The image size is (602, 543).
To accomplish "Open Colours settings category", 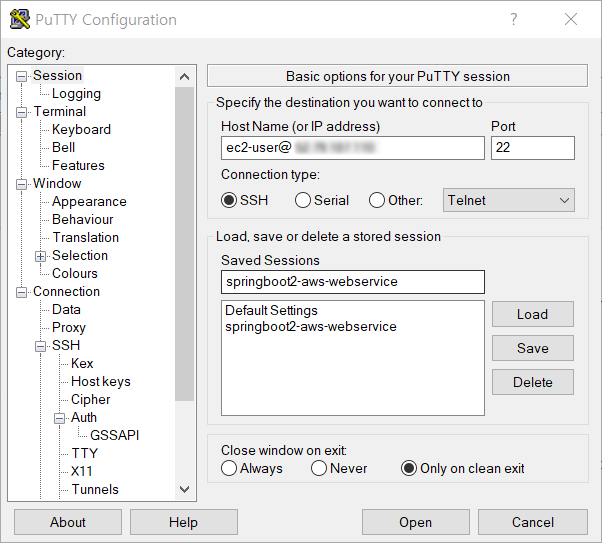I will click(75, 273).
